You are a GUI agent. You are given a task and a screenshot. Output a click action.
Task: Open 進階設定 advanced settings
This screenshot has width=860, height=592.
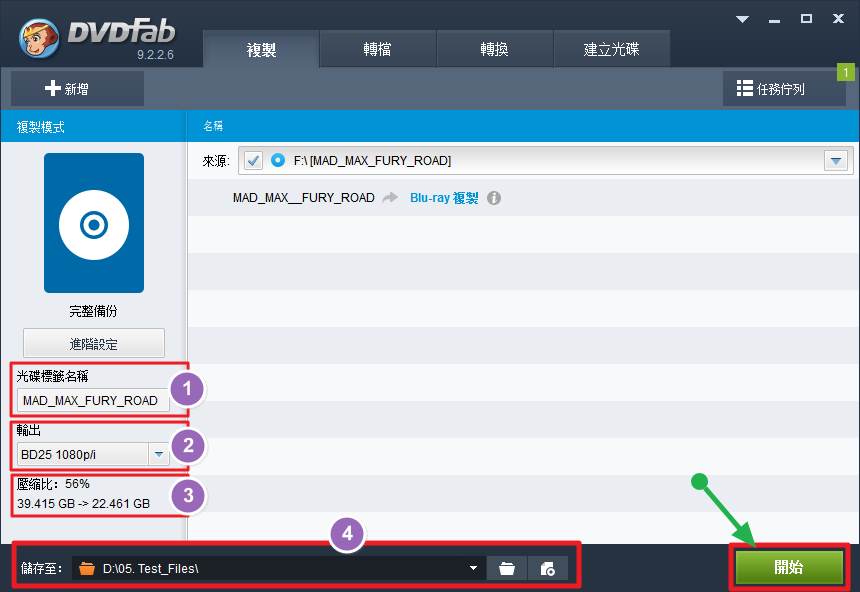point(94,343)
